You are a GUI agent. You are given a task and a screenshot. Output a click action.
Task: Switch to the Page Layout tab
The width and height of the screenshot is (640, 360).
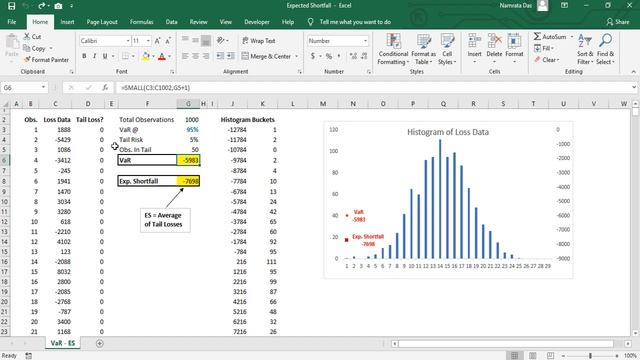[102, 22]
